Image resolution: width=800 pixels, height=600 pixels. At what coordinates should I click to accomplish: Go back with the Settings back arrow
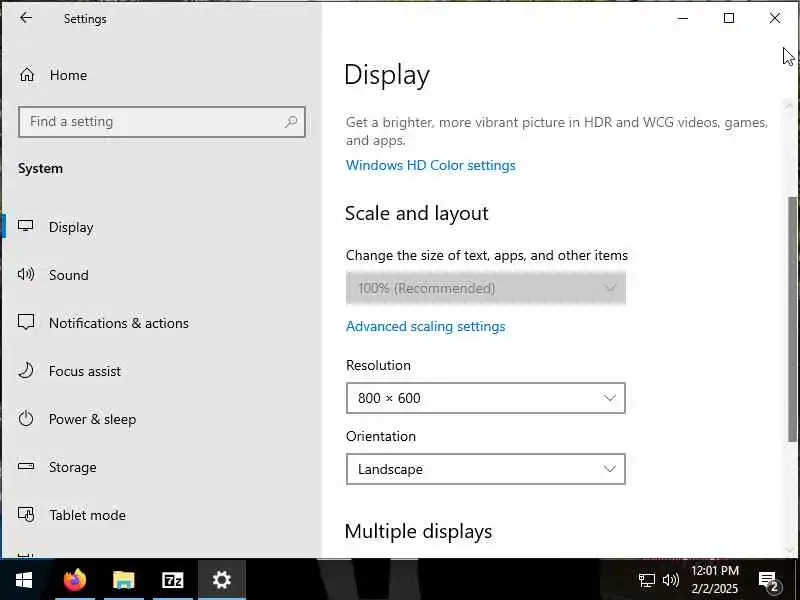(26, 18)
